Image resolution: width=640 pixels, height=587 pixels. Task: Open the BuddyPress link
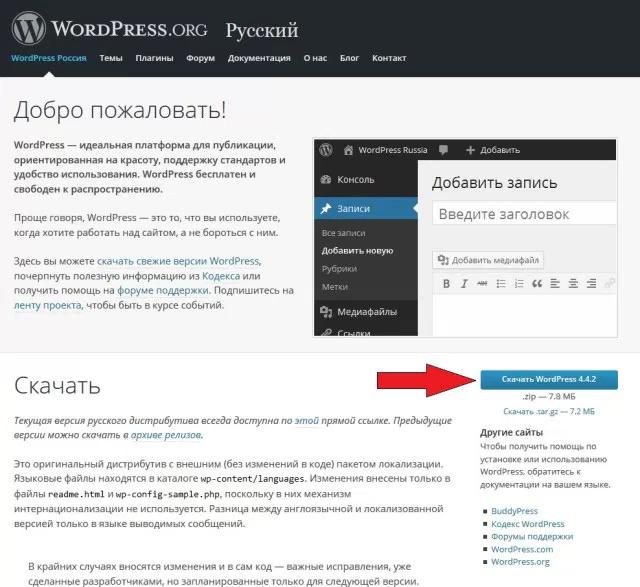pos(514,511)
